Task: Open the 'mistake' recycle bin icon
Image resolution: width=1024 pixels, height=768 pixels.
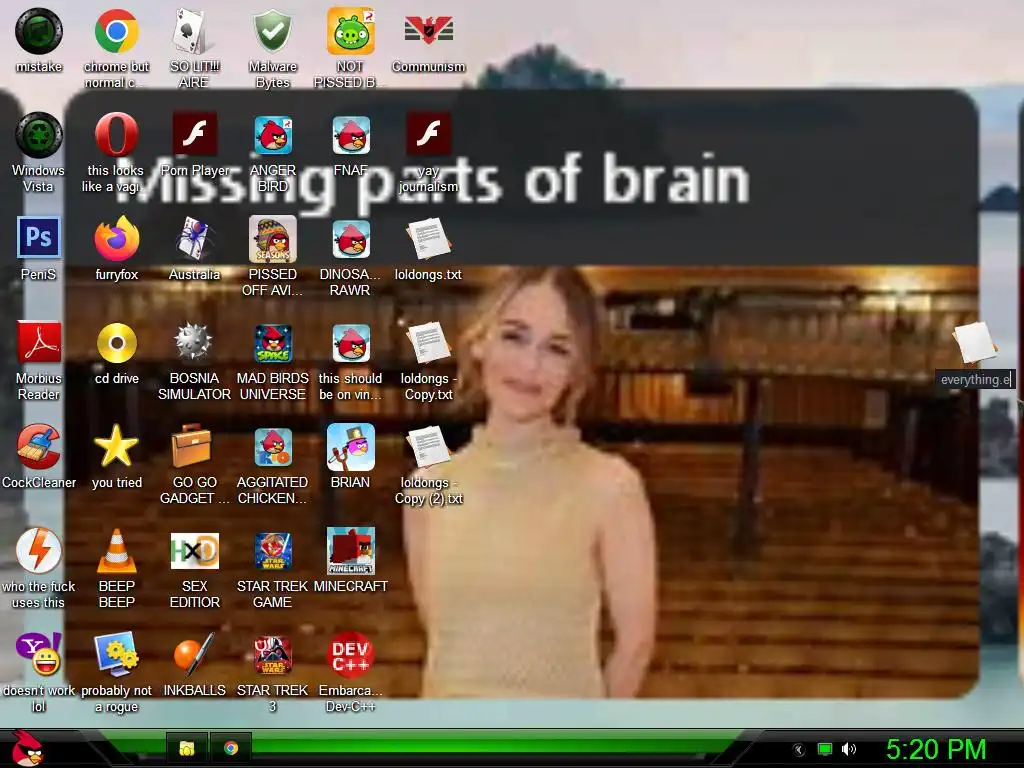Action: (39, 31)
